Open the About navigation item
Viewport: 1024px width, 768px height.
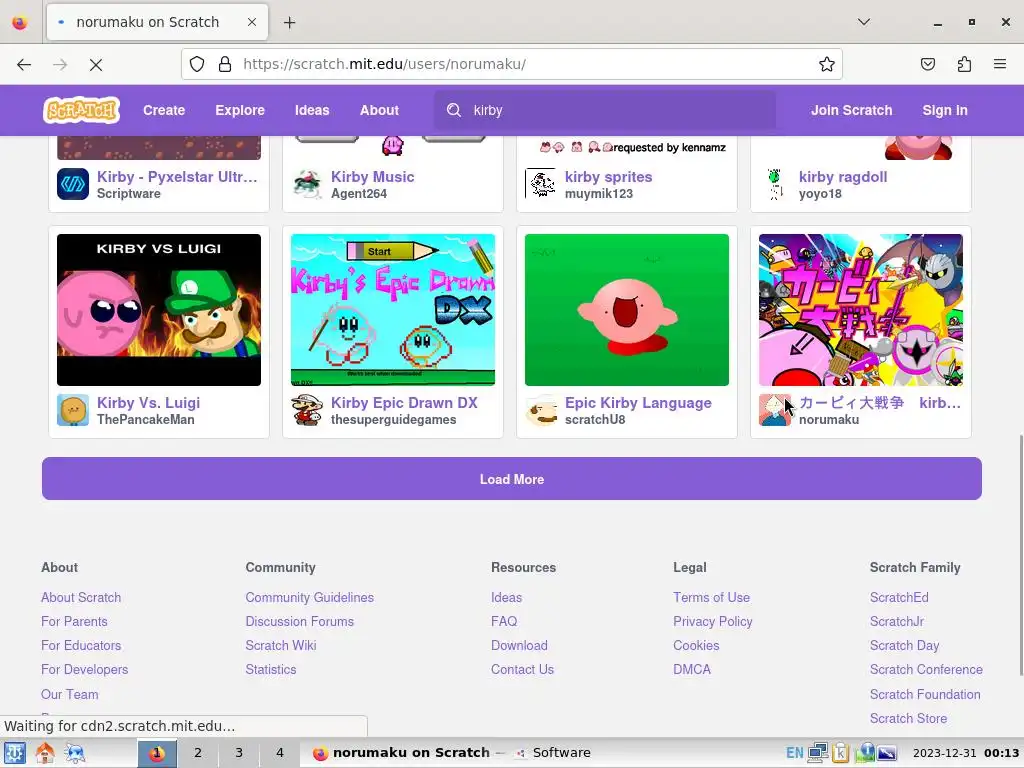pos(379,110)
